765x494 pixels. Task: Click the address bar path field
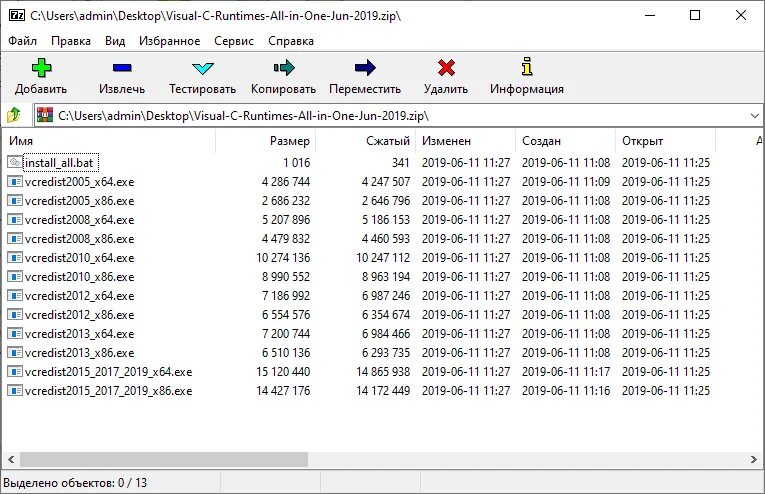pos(400,116)
